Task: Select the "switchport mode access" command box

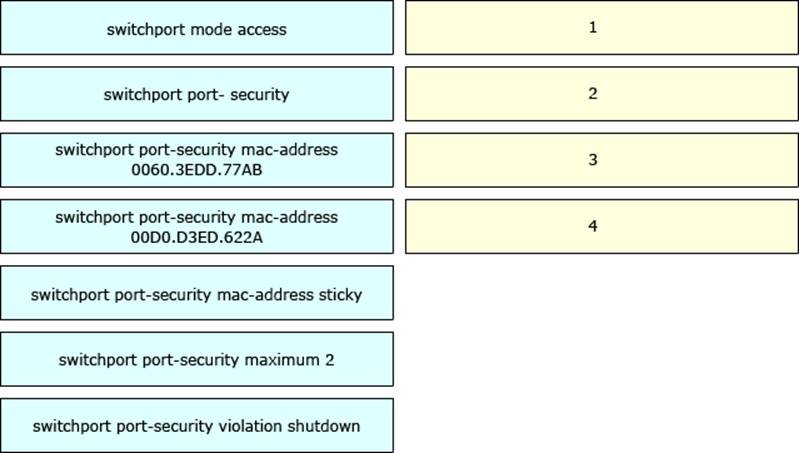Action: [x=196, y=28]
